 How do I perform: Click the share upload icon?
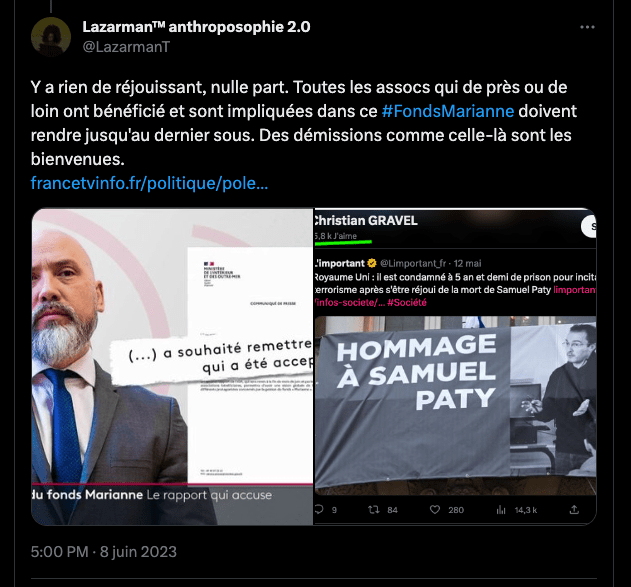574,510
